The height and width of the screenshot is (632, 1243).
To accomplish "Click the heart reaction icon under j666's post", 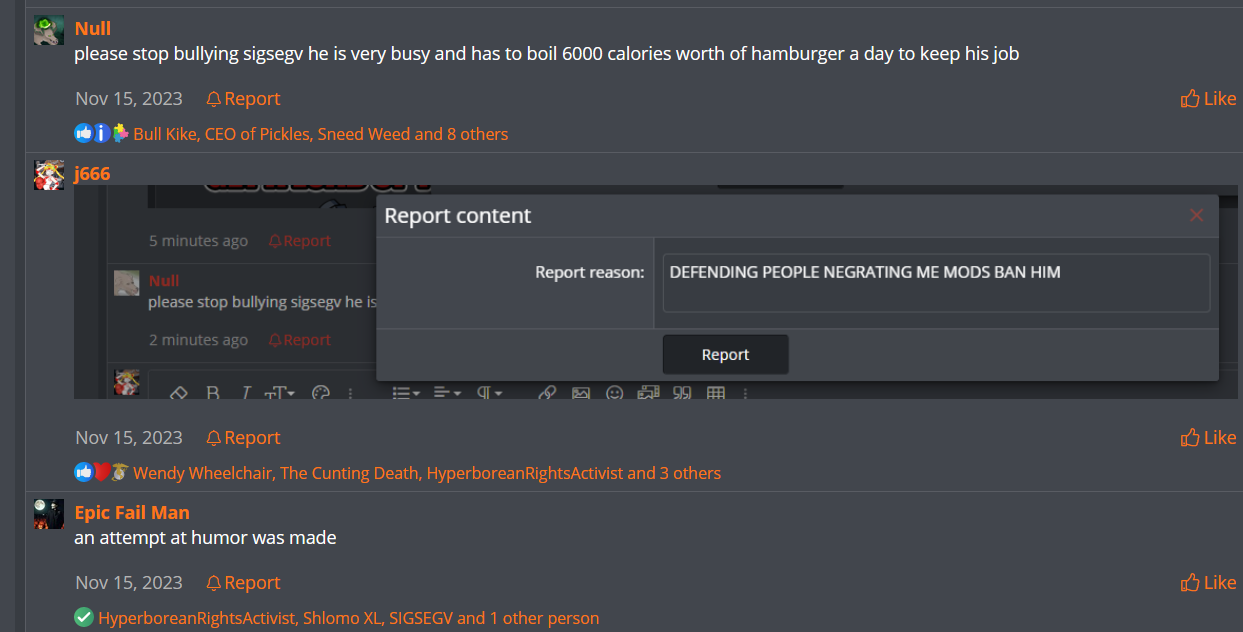I will (101, 472).
